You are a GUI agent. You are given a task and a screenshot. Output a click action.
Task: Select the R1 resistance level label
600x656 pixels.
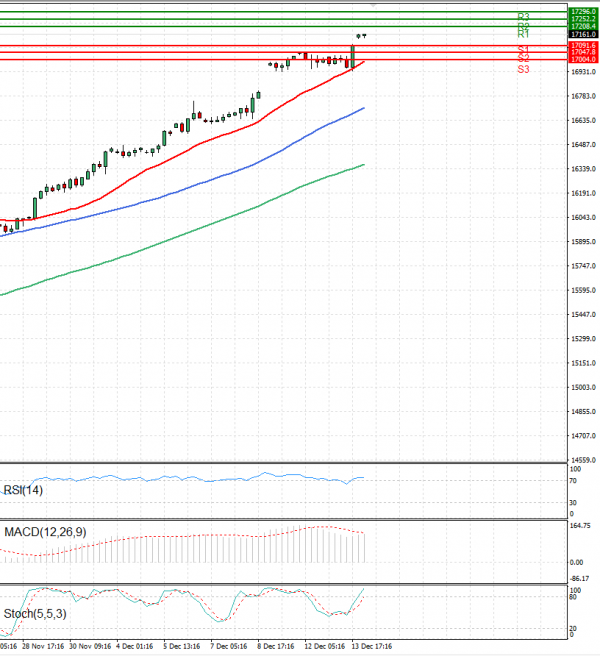coord(523,34)
